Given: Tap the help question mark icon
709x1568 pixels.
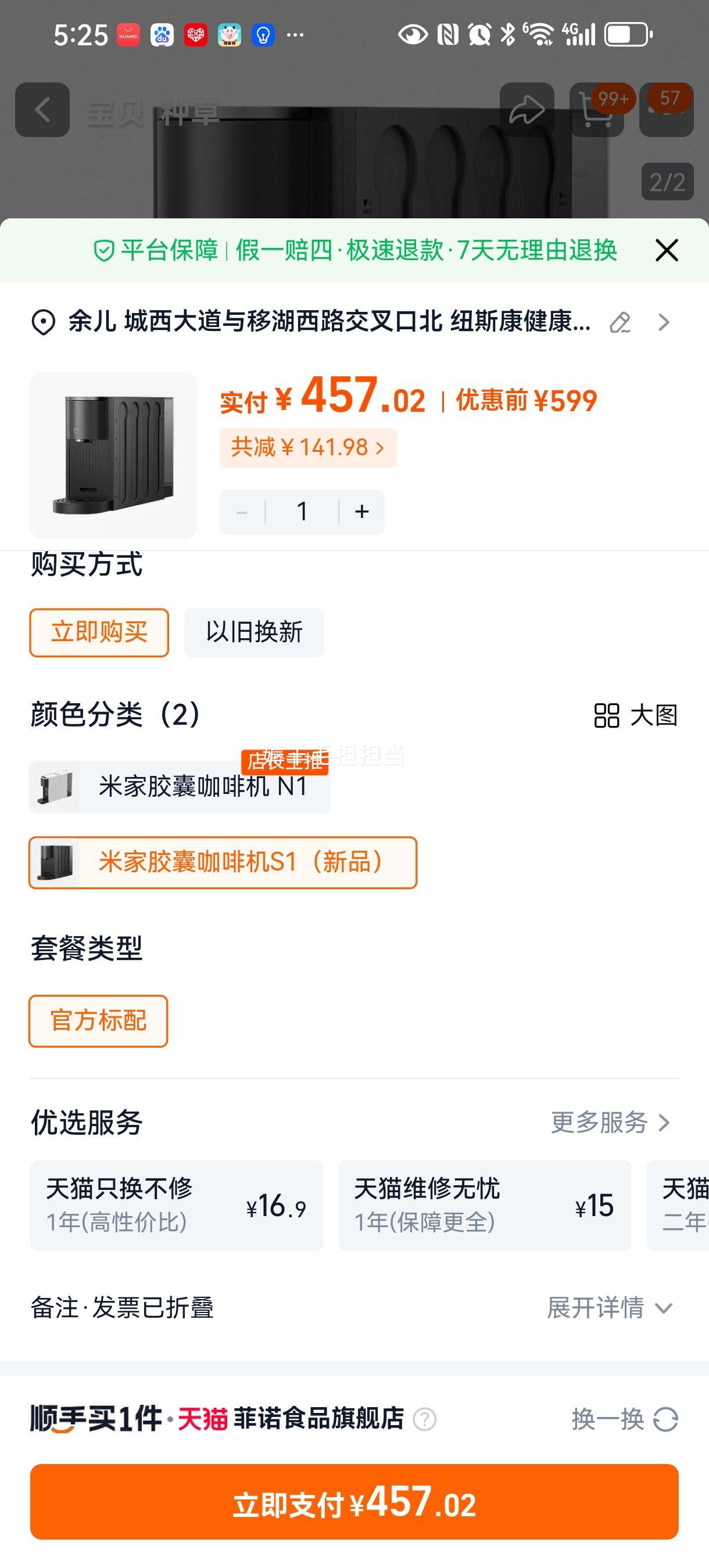Looking at the screenshot, I should click(x=425, y=1419).
